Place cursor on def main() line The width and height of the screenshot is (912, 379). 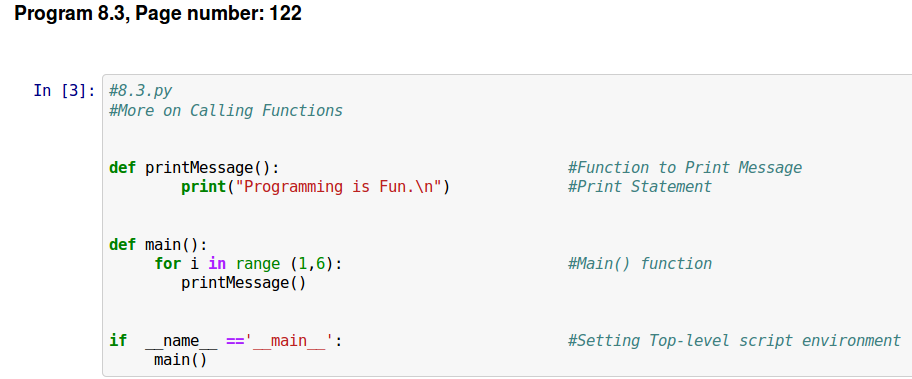point(158,245)
